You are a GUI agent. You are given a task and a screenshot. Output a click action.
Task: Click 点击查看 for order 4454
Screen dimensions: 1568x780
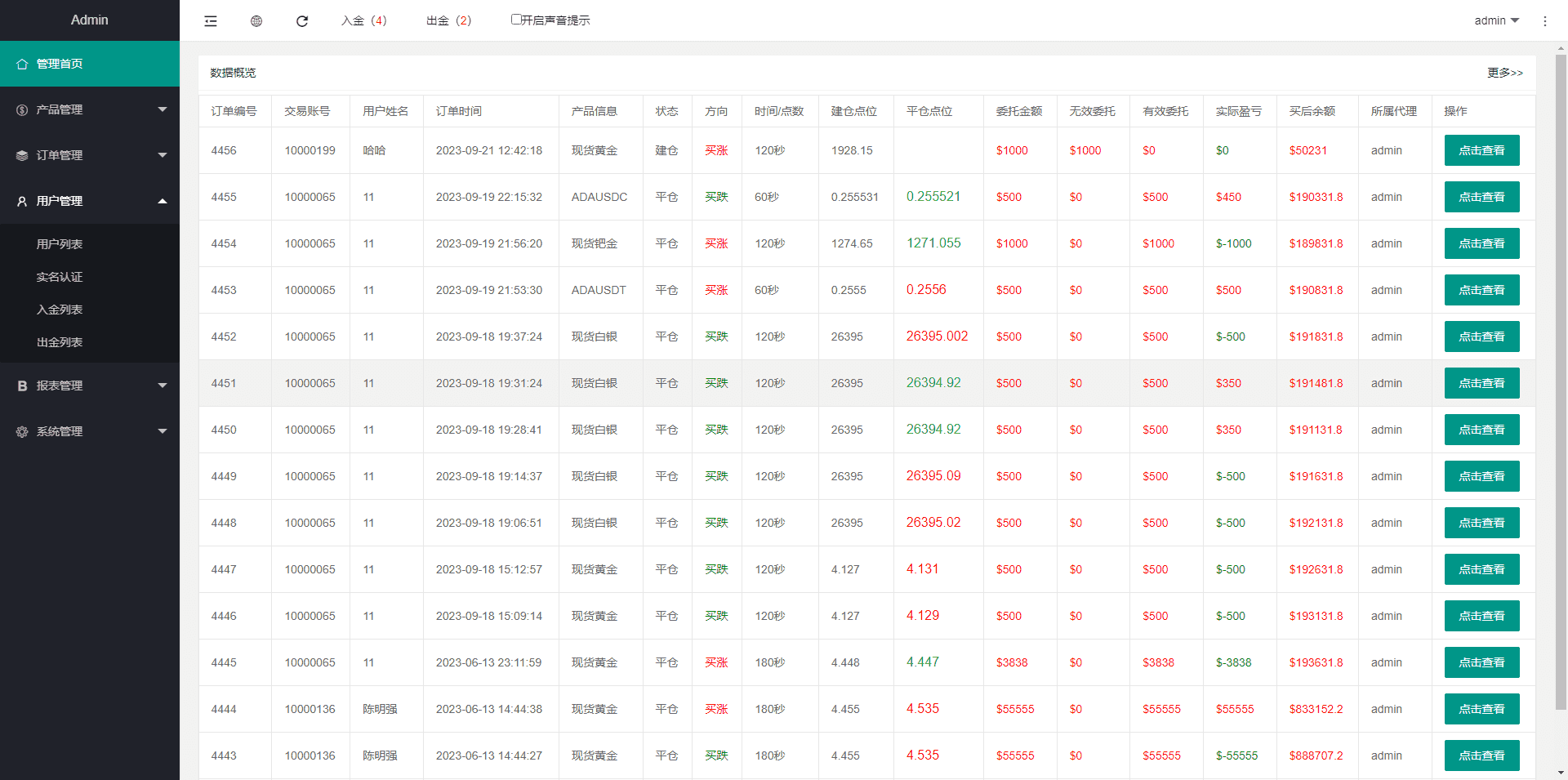1481,243
